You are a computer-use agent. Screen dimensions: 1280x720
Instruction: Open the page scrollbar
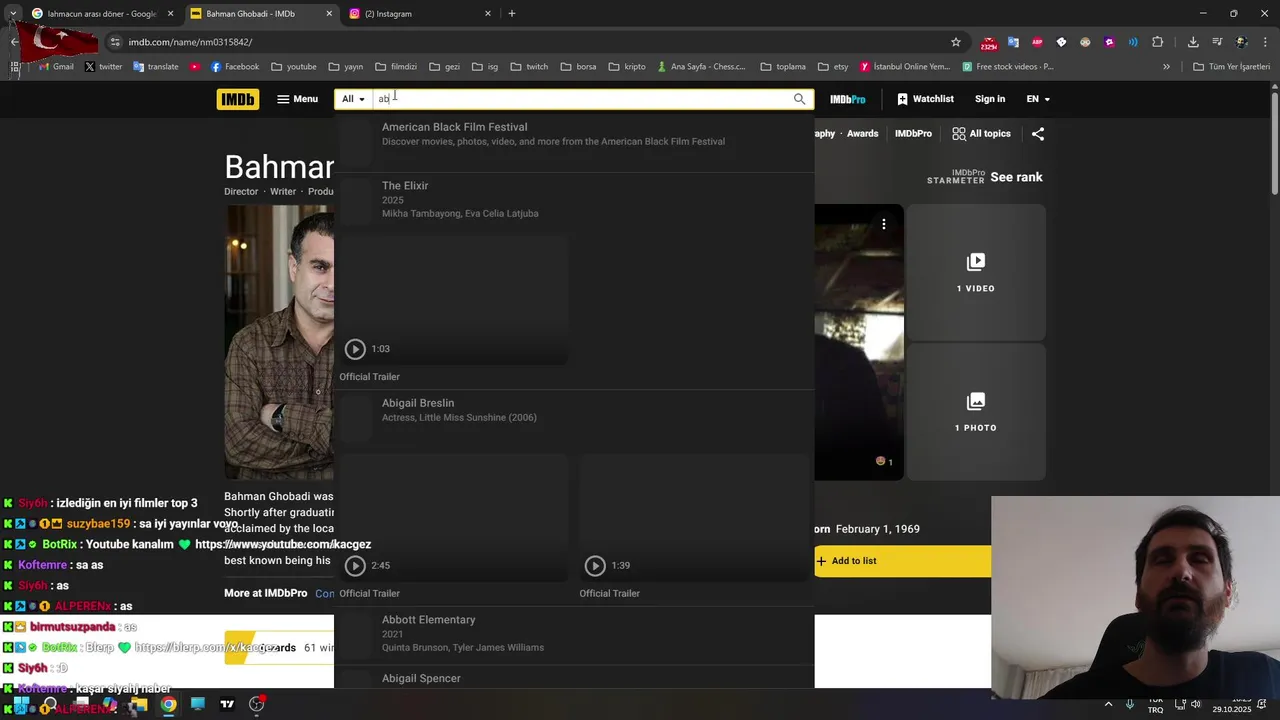[x=1275, y=145]
